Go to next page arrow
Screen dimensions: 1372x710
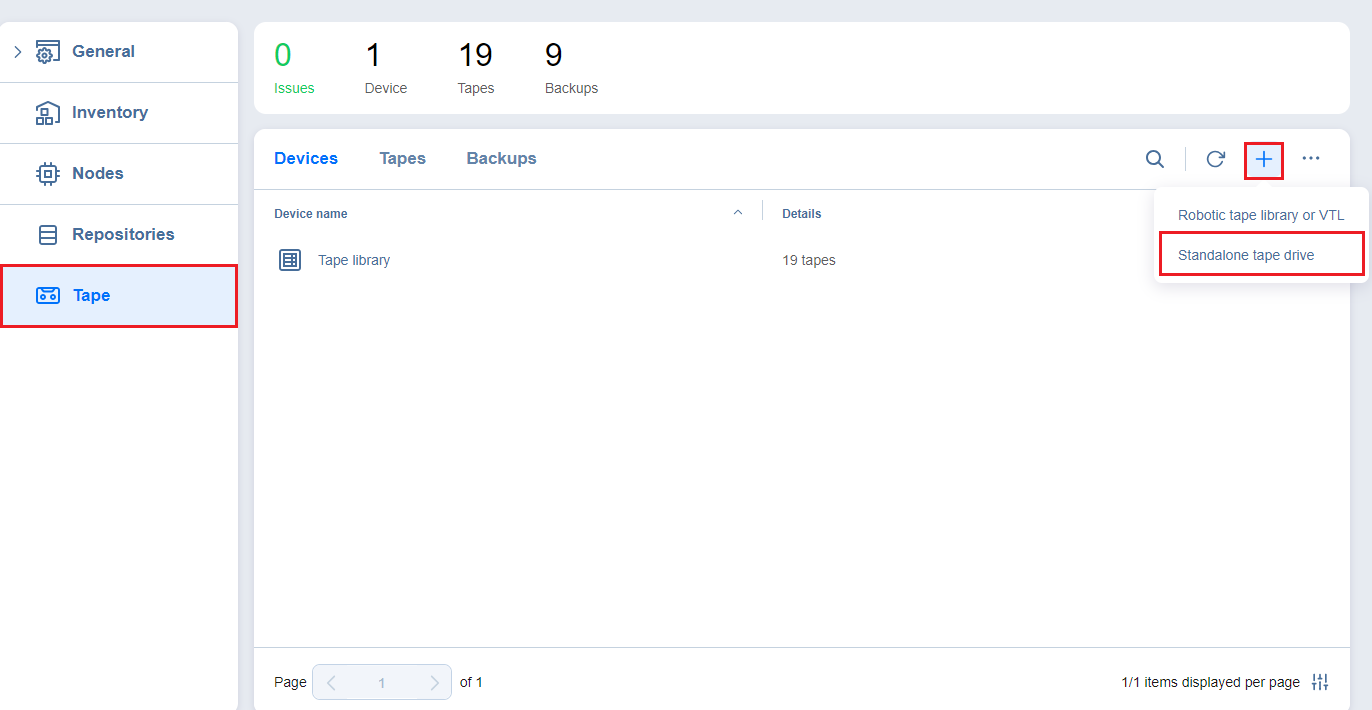pyautogui.click(x=434, y=683)
